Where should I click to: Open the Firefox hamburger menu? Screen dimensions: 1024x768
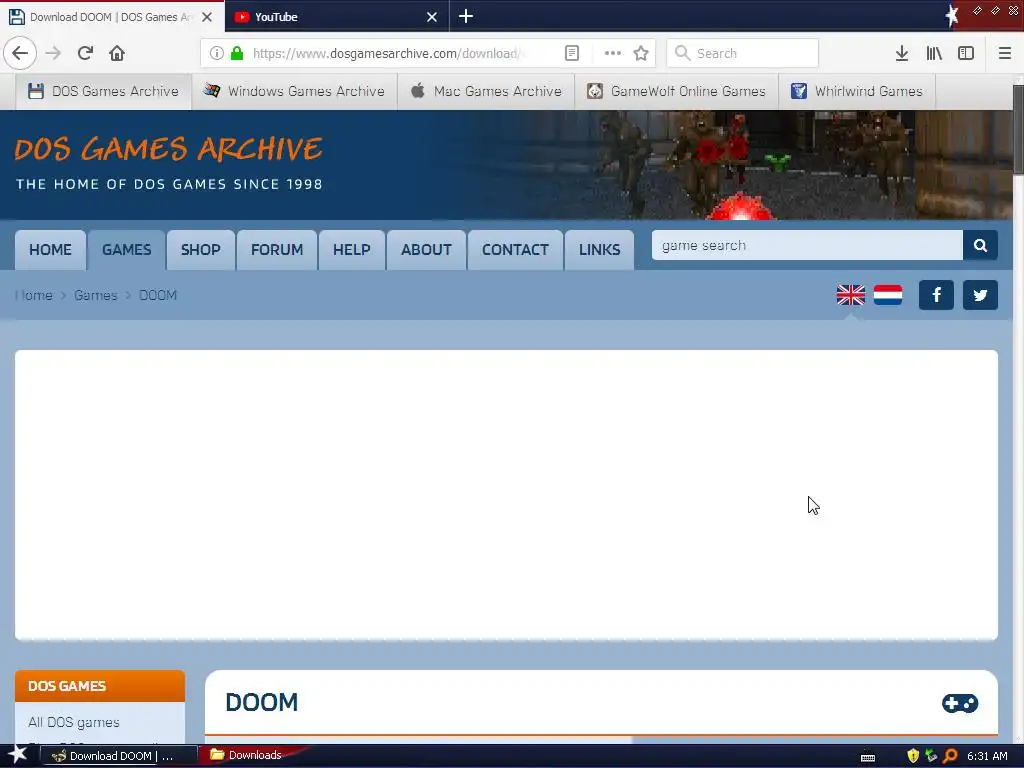(1004, 53)
